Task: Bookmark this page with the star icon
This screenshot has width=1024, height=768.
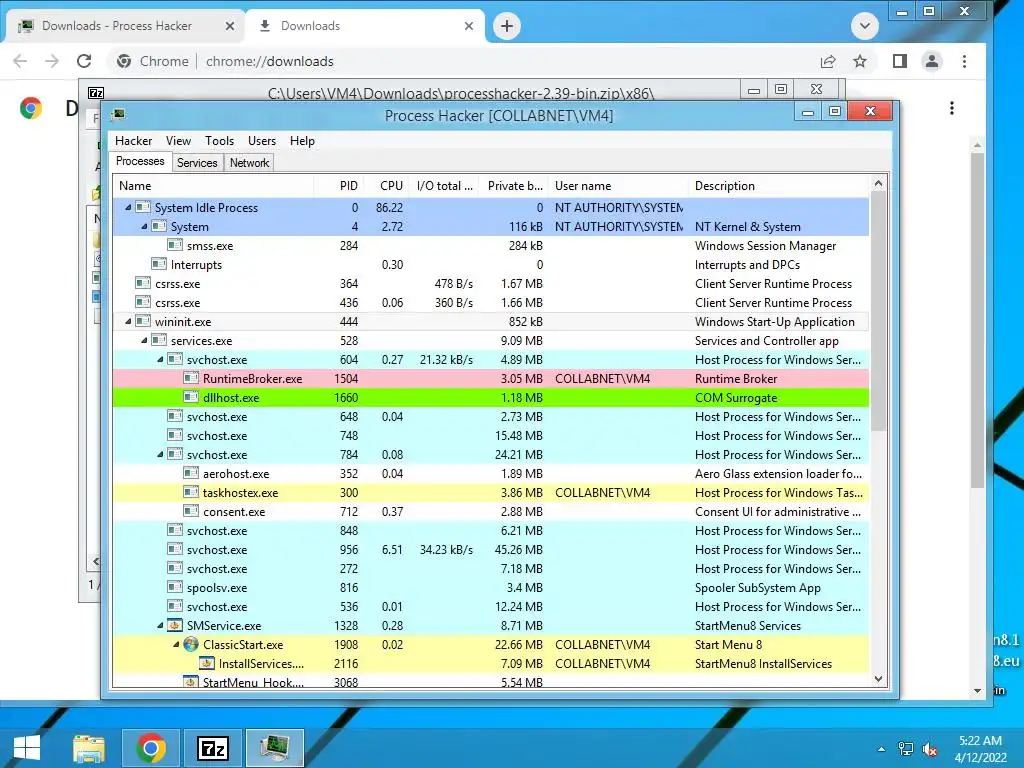Action: 860,61
